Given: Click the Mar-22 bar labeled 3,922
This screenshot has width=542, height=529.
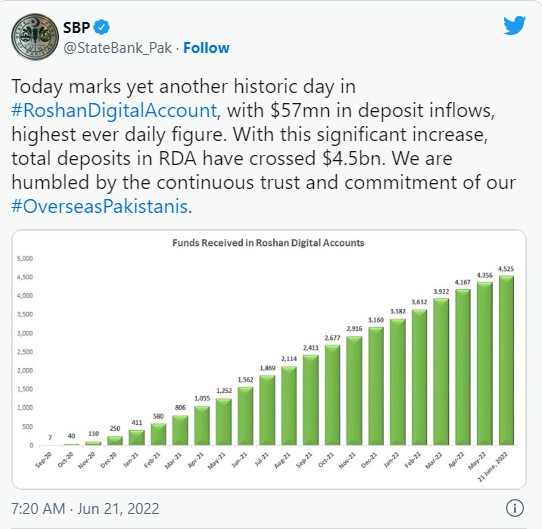Looking at the screenshot, I should 441,372.
